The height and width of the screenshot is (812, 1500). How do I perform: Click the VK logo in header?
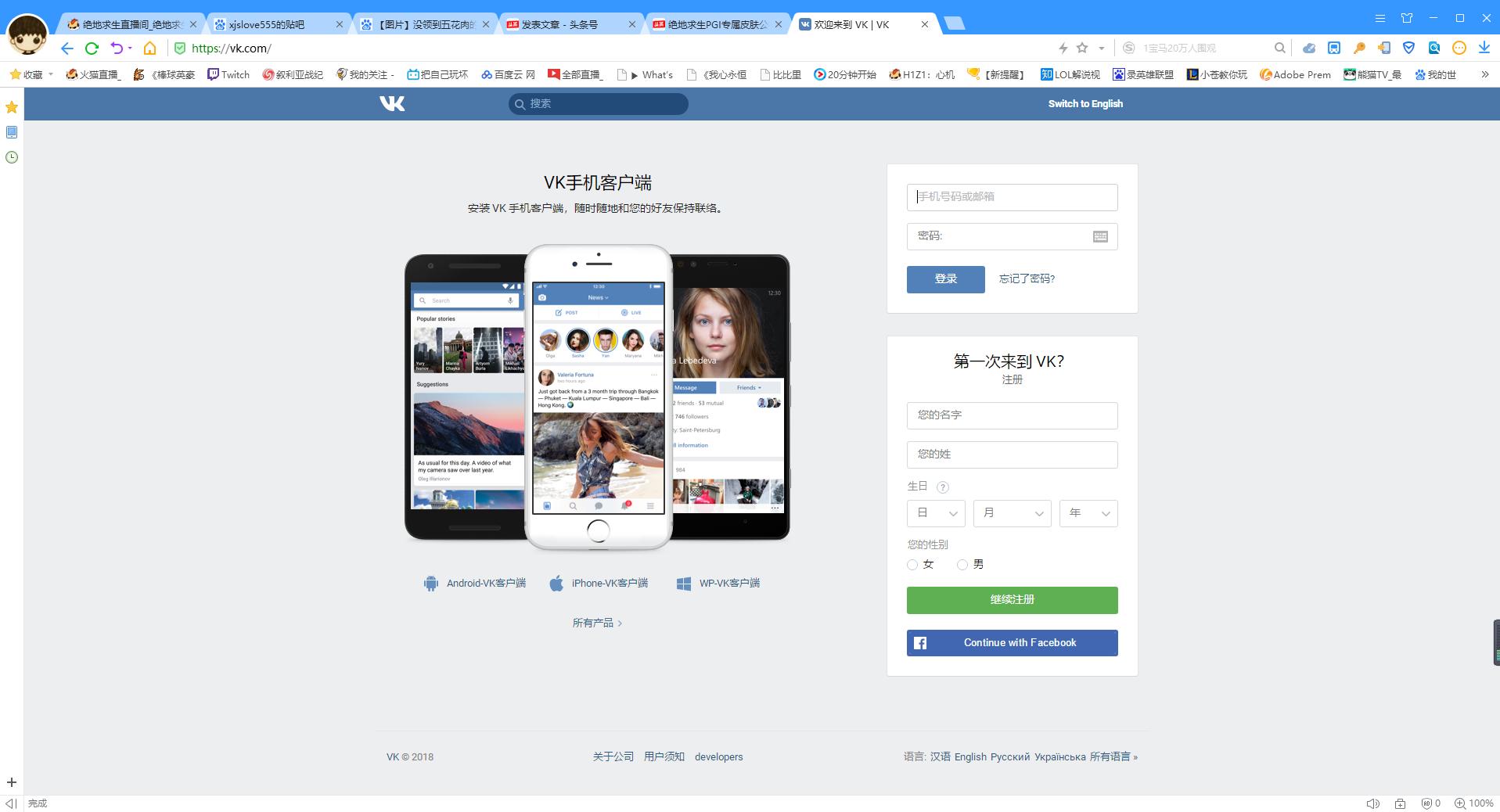tap(392, 103)
